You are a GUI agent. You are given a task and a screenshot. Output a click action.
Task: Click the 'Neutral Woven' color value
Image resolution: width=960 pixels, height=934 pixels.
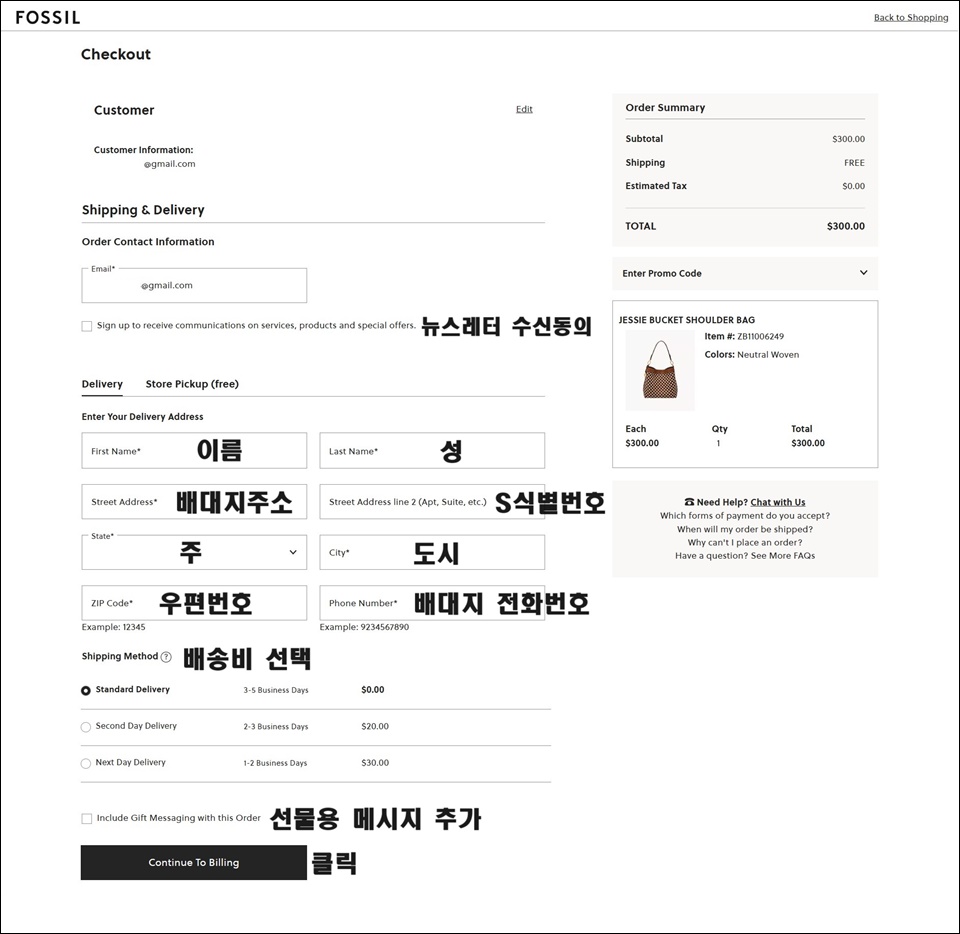pyautogui.click(x=768, y=354)
